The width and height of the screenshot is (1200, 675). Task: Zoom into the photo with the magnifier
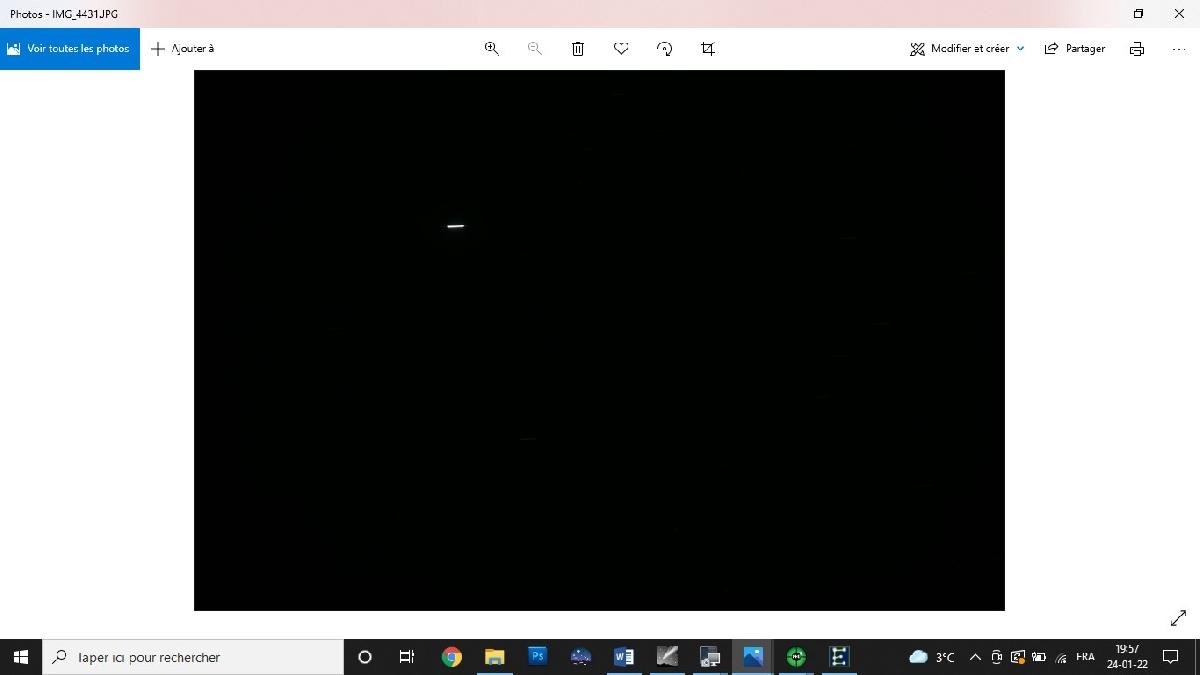coord(491,48)
